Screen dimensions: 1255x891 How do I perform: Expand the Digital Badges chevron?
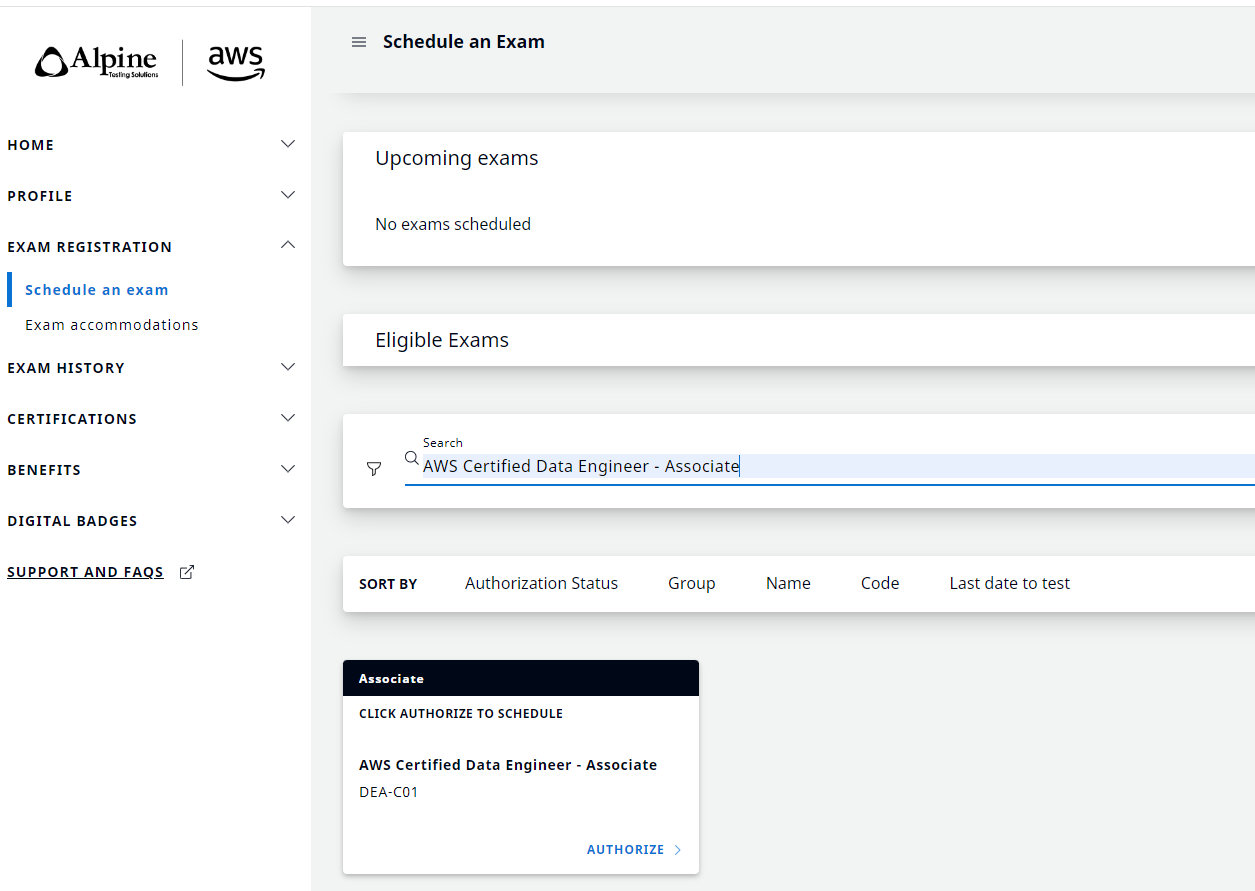point(288,520)
